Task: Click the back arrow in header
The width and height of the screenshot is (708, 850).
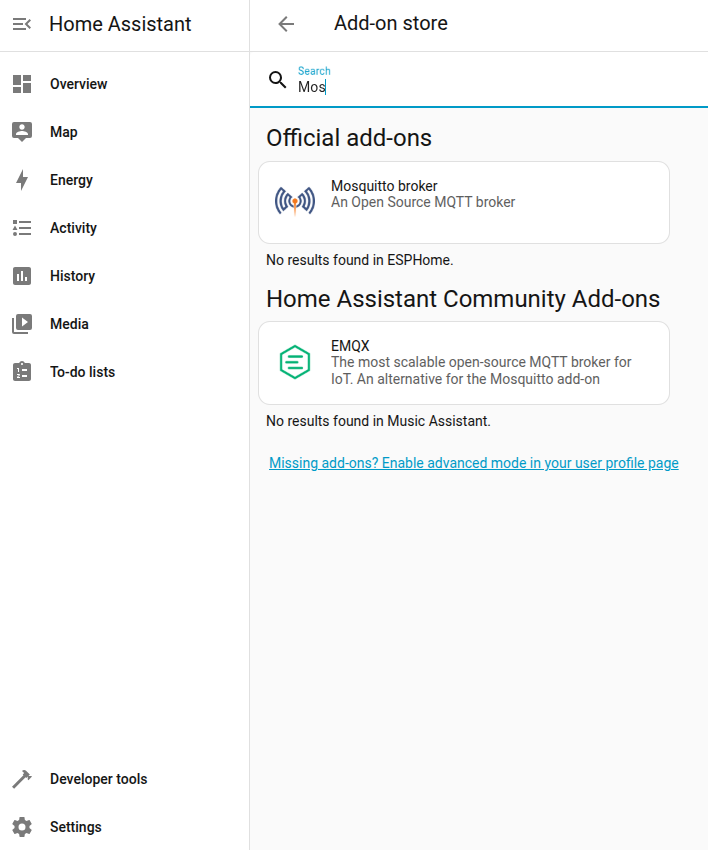Action: click(x=286, y=24)
